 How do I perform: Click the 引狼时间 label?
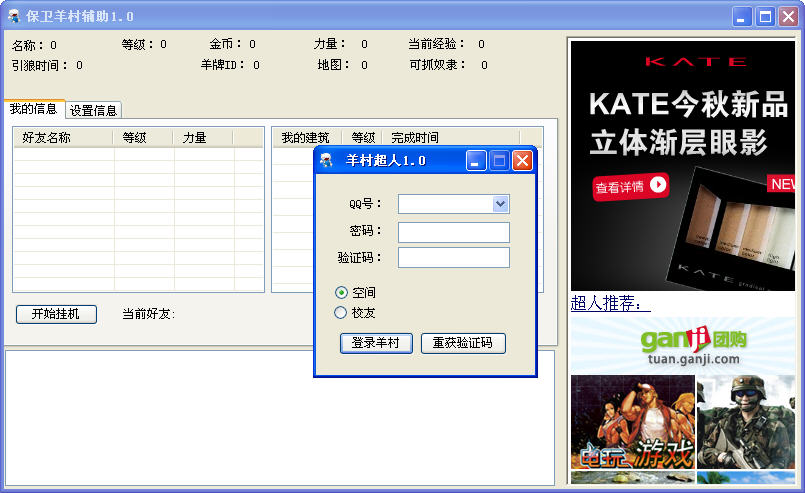[x=39, y=65]
